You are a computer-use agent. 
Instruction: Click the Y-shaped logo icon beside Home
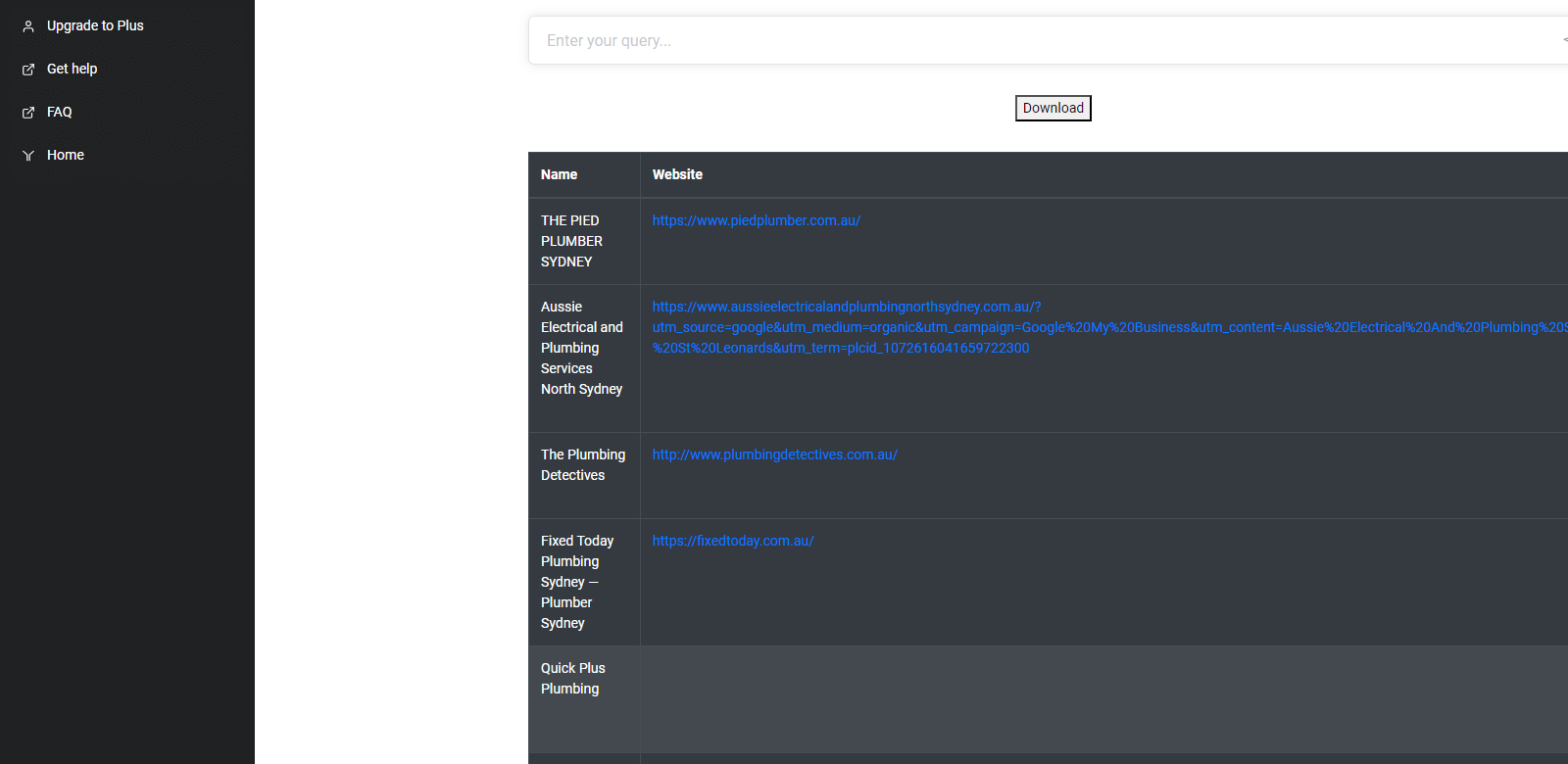28,156
